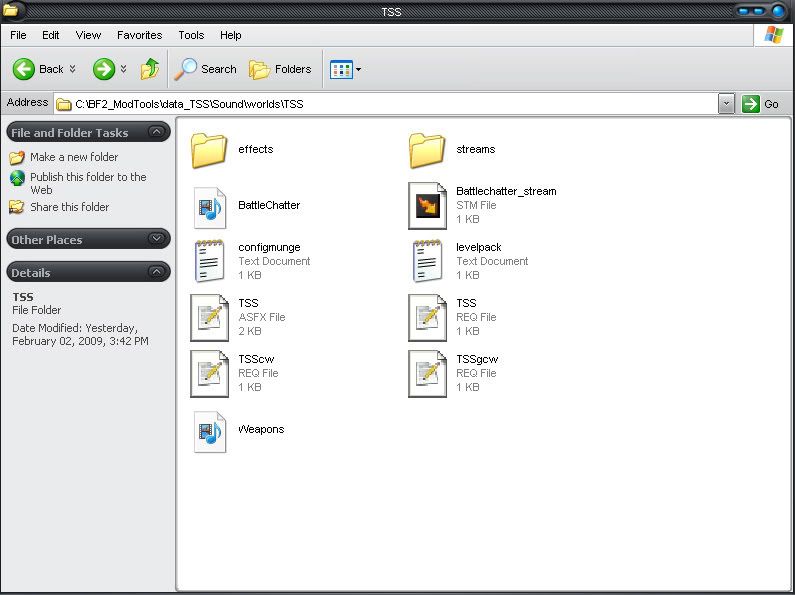Open the View menu
This screenshot has height=595, width=795.
click(88, 35)
